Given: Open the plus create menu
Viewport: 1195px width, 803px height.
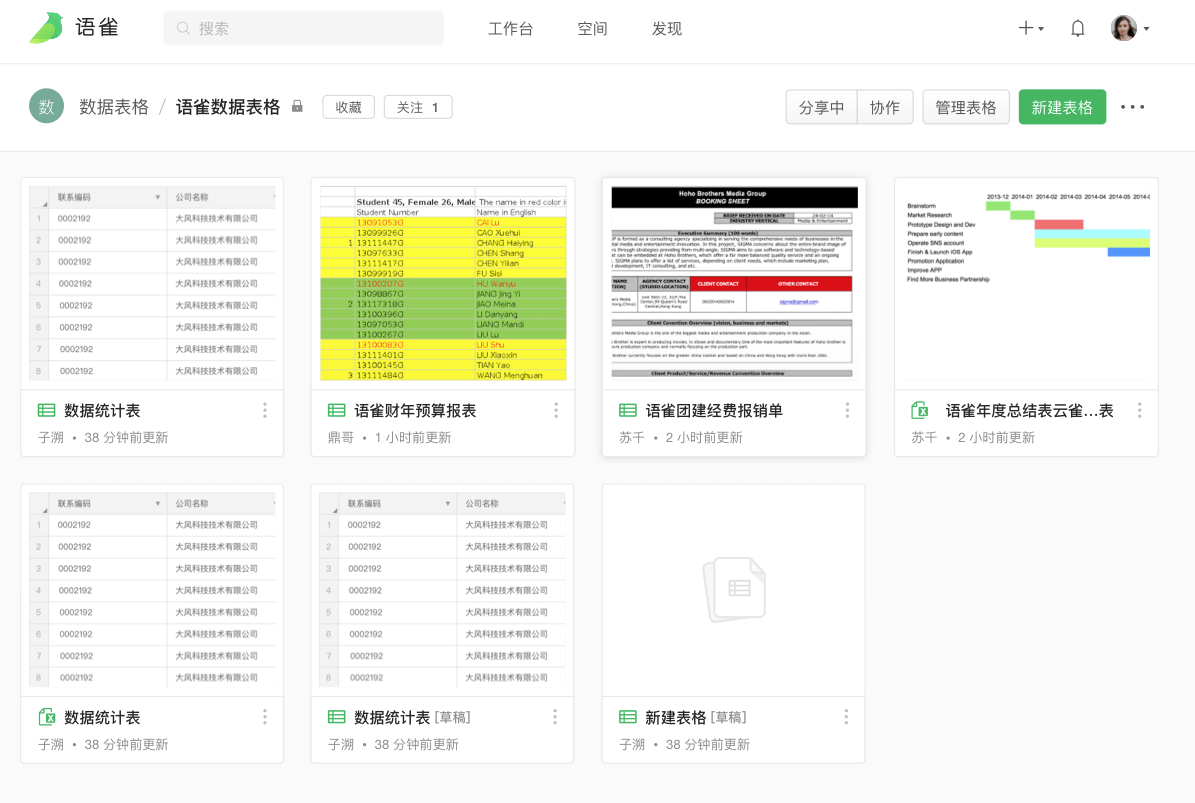Looking at the screenshot, I should [1030, 28].
